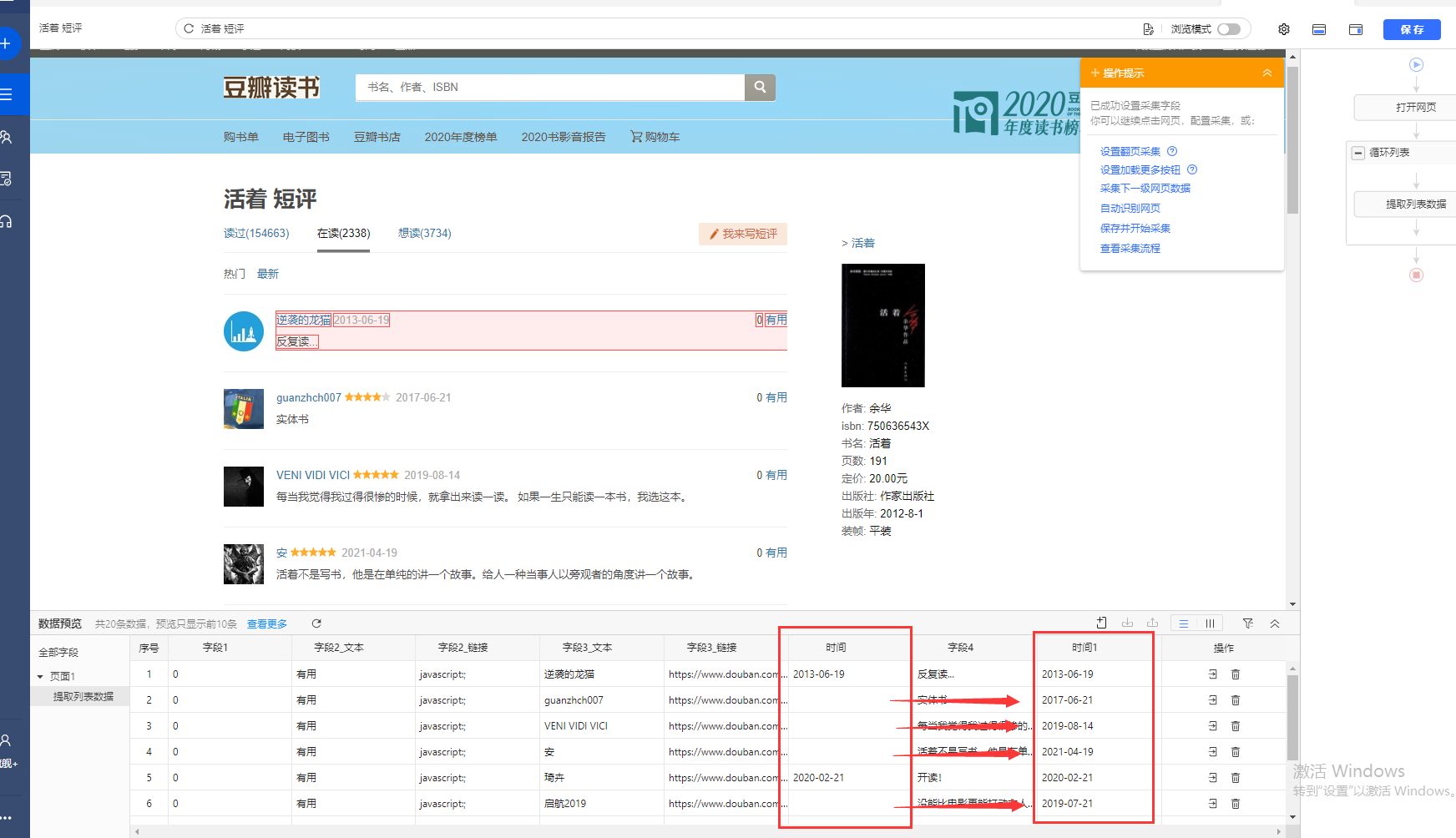Sort reviews by 最新
Image resolution: width=1456 pixels, height=838 pixels.
pos(268,274)
